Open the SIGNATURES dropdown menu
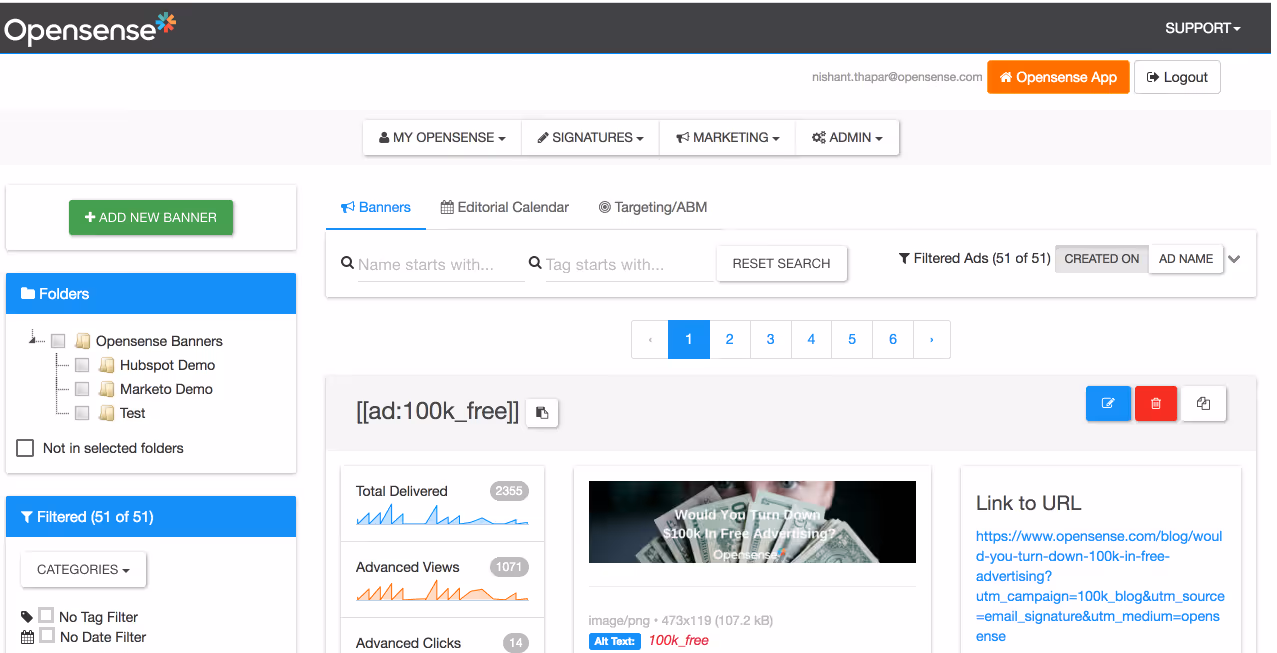1277x653 pixels. (x=590, y=137)
